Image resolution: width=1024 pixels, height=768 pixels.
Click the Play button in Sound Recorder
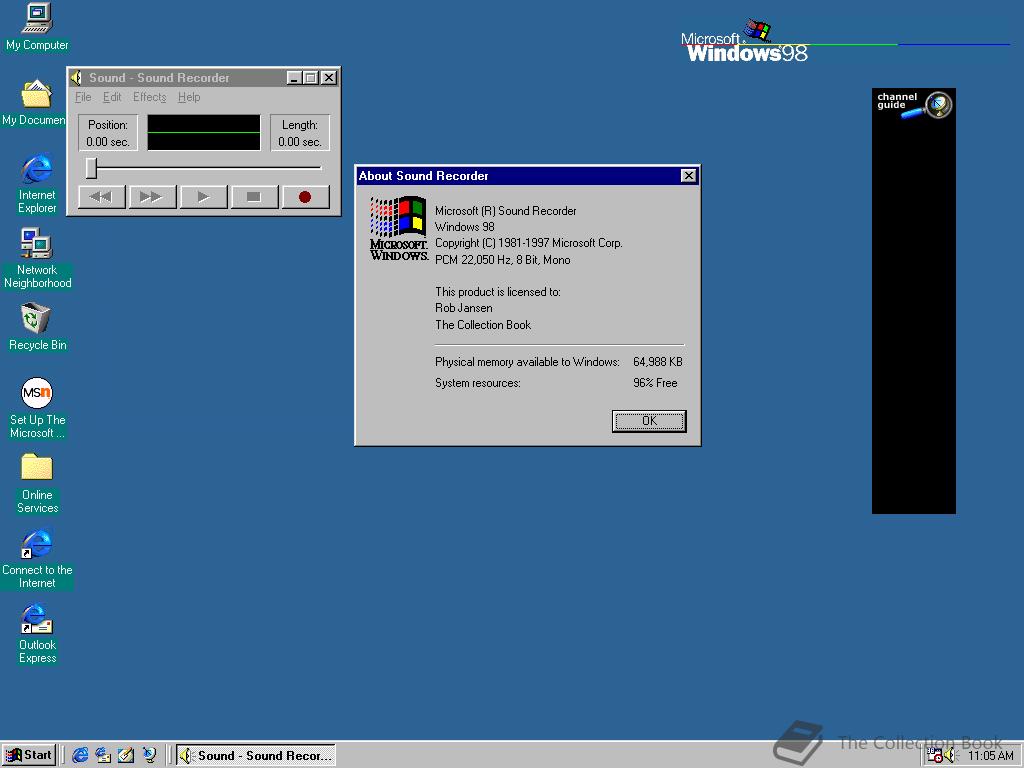[x=203, y=197]
